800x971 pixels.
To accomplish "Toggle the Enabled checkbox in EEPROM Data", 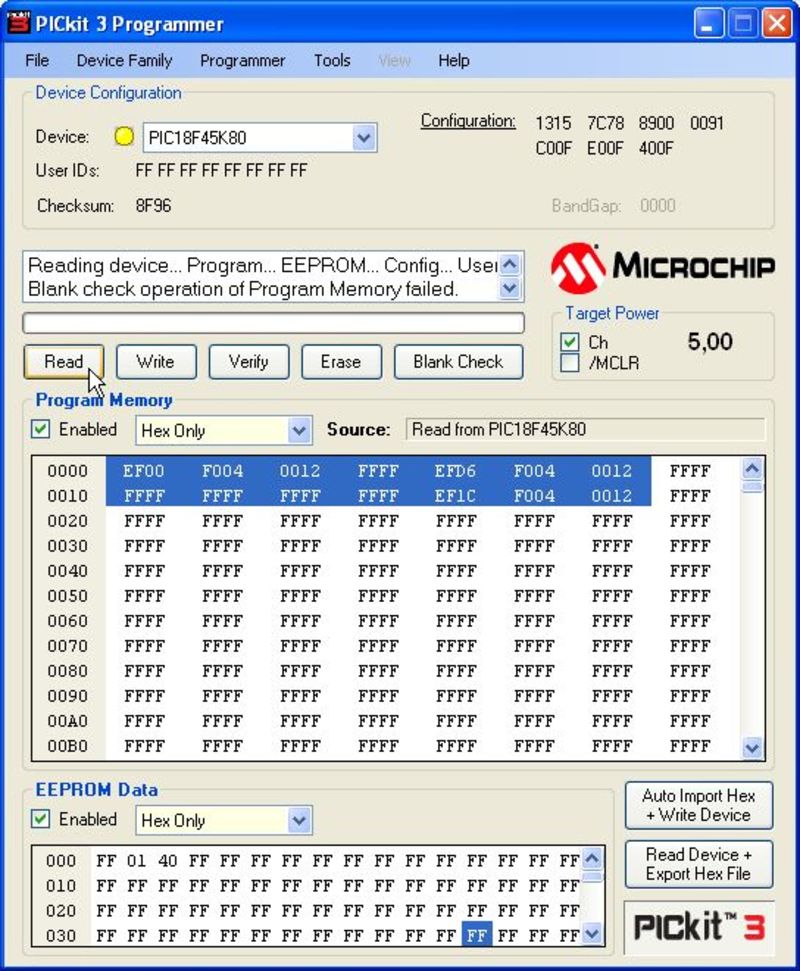I will click(x=42, y=819).
